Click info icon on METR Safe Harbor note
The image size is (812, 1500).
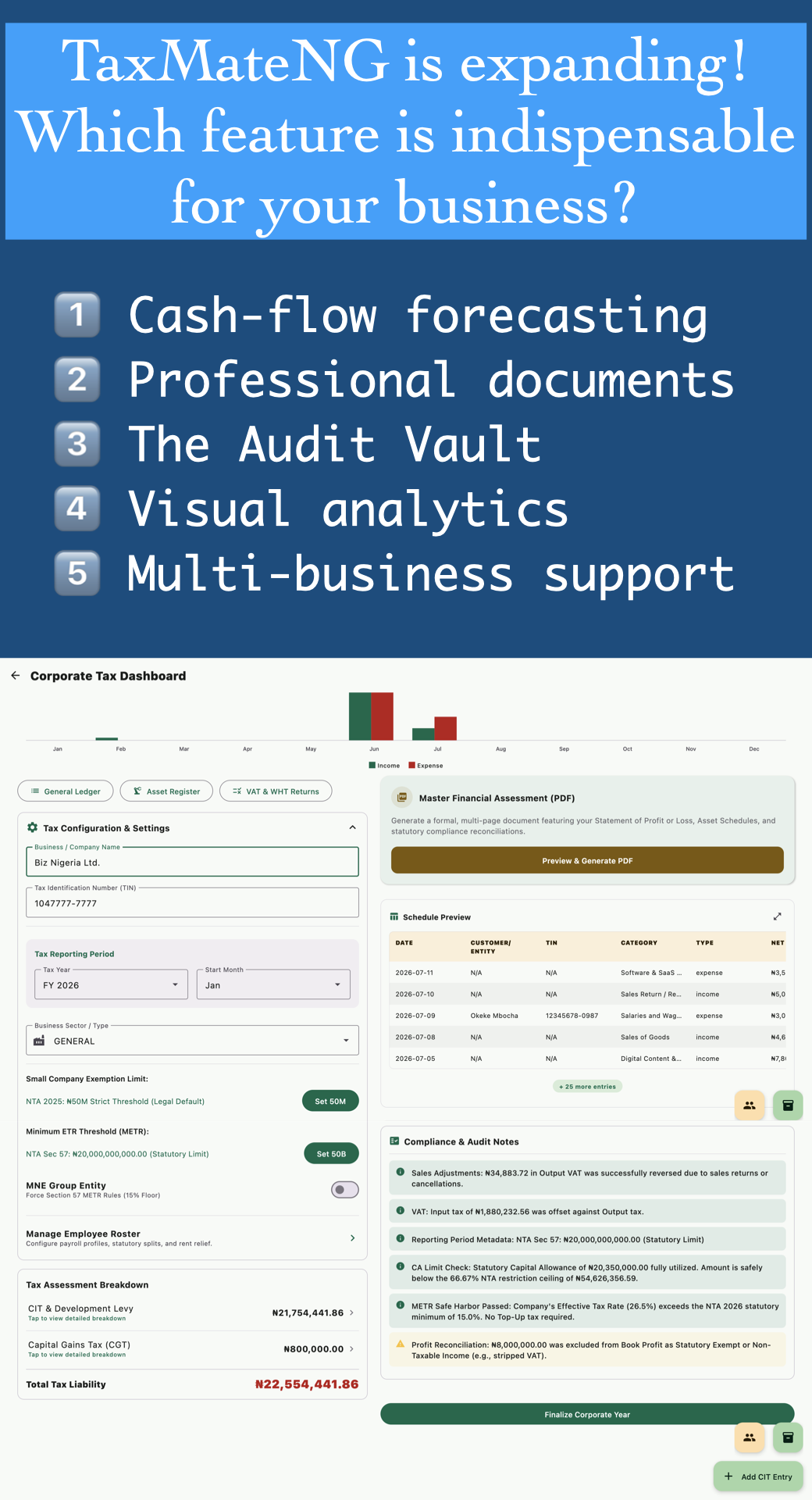400,1305
